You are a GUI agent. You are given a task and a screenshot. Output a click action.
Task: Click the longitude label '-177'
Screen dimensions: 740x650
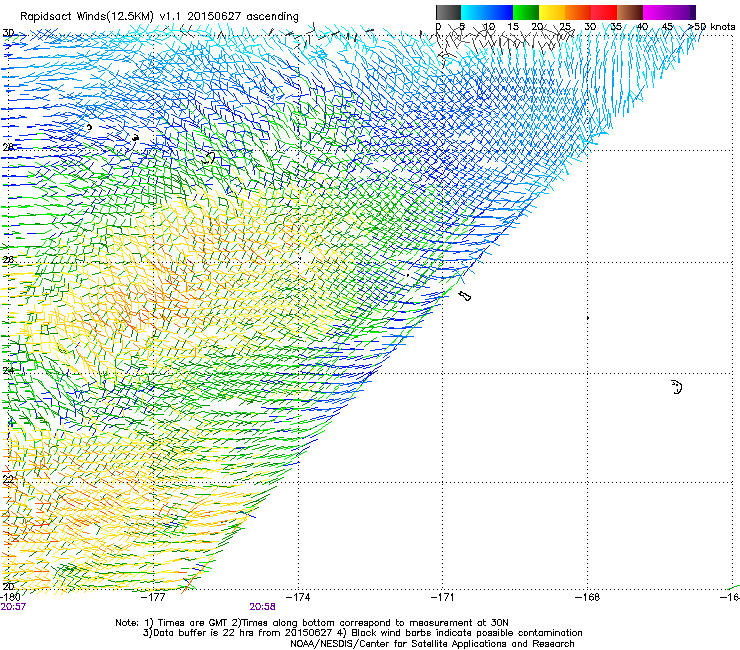click(x=154, y=597)
